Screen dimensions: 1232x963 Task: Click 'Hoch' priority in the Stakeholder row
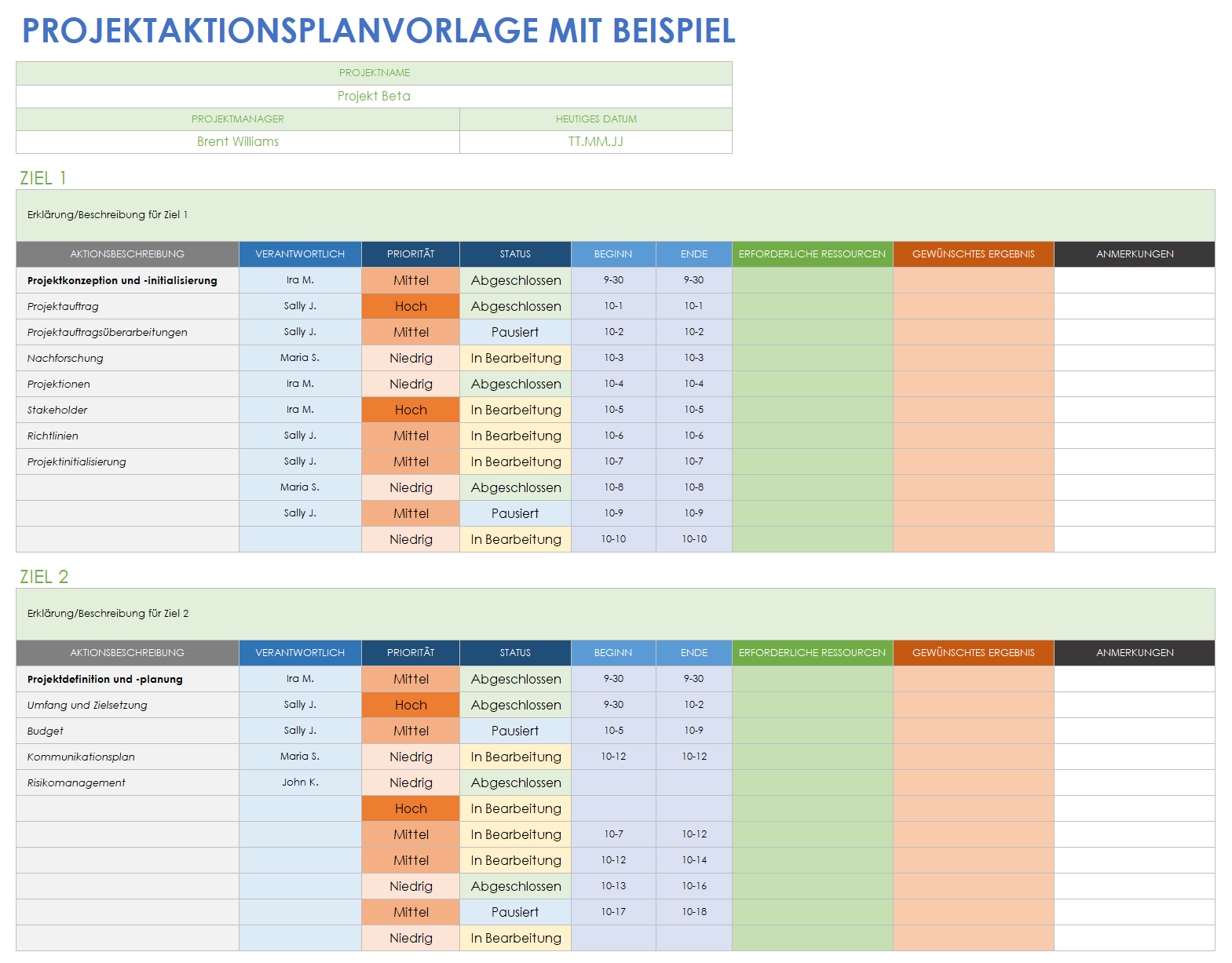click(x=411, y=410)
